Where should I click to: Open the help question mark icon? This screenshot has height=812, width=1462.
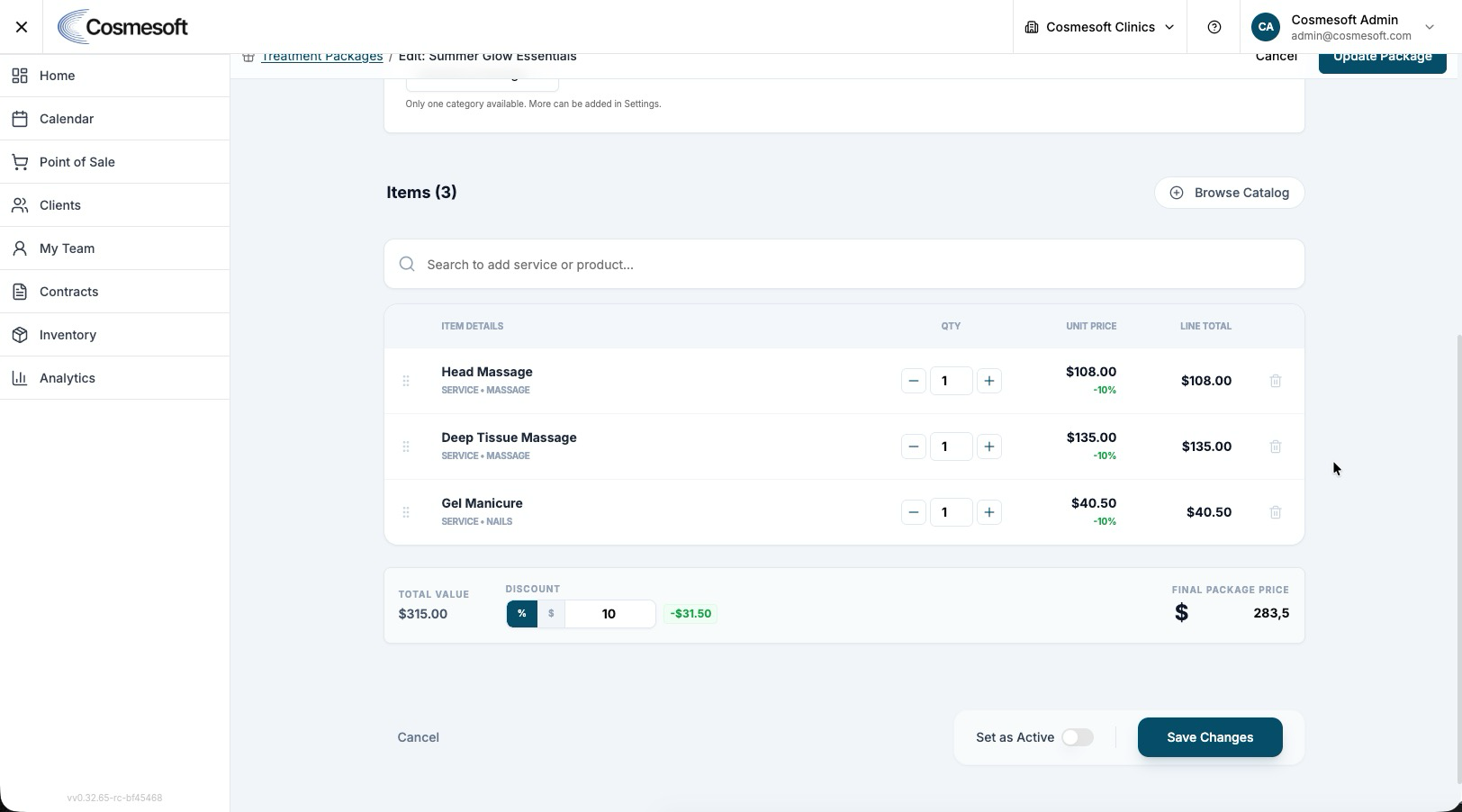[1214, 27]
